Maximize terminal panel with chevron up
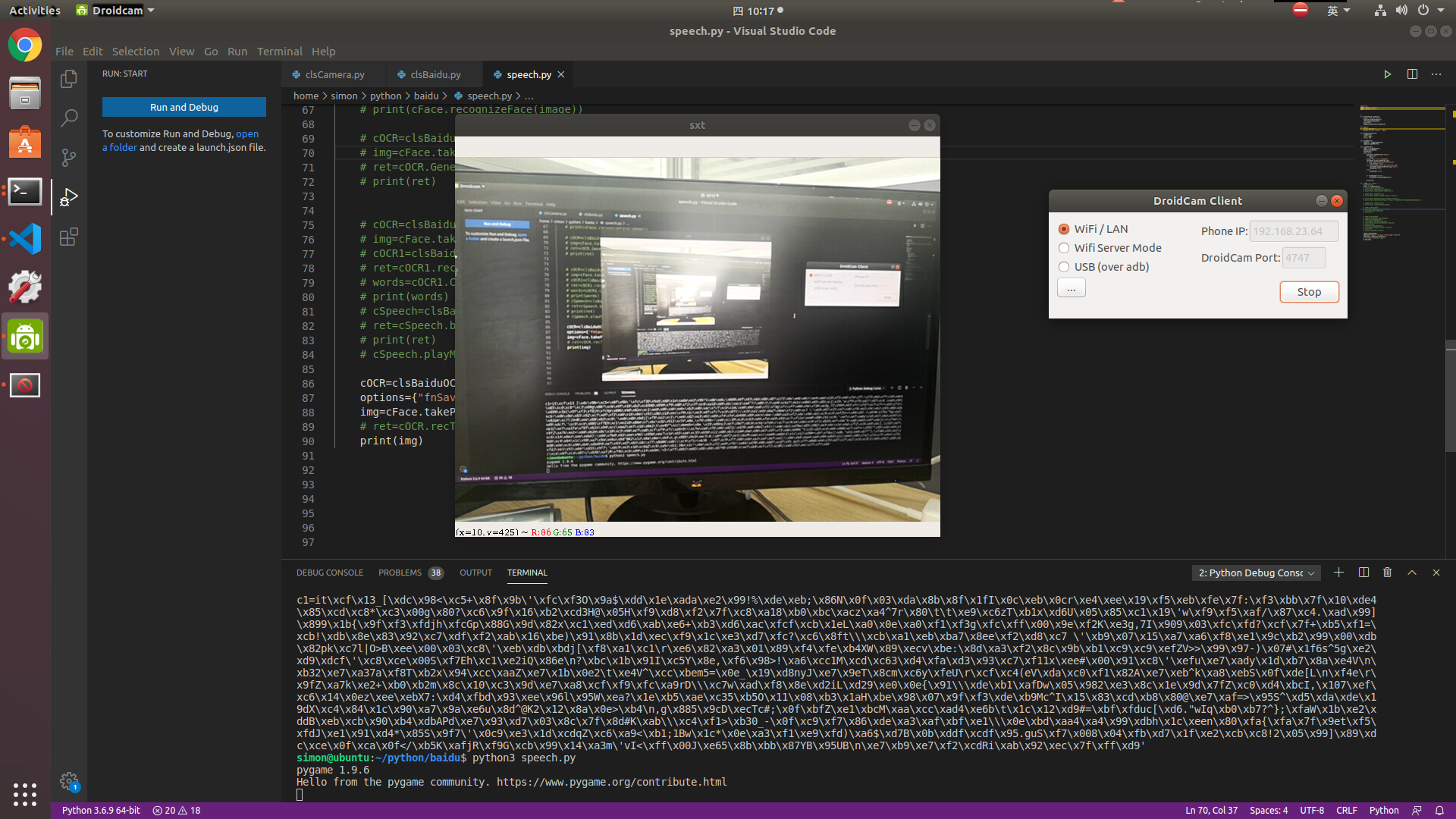Viewport: 1456px width, 819px height. click(x=1412, y=573)
